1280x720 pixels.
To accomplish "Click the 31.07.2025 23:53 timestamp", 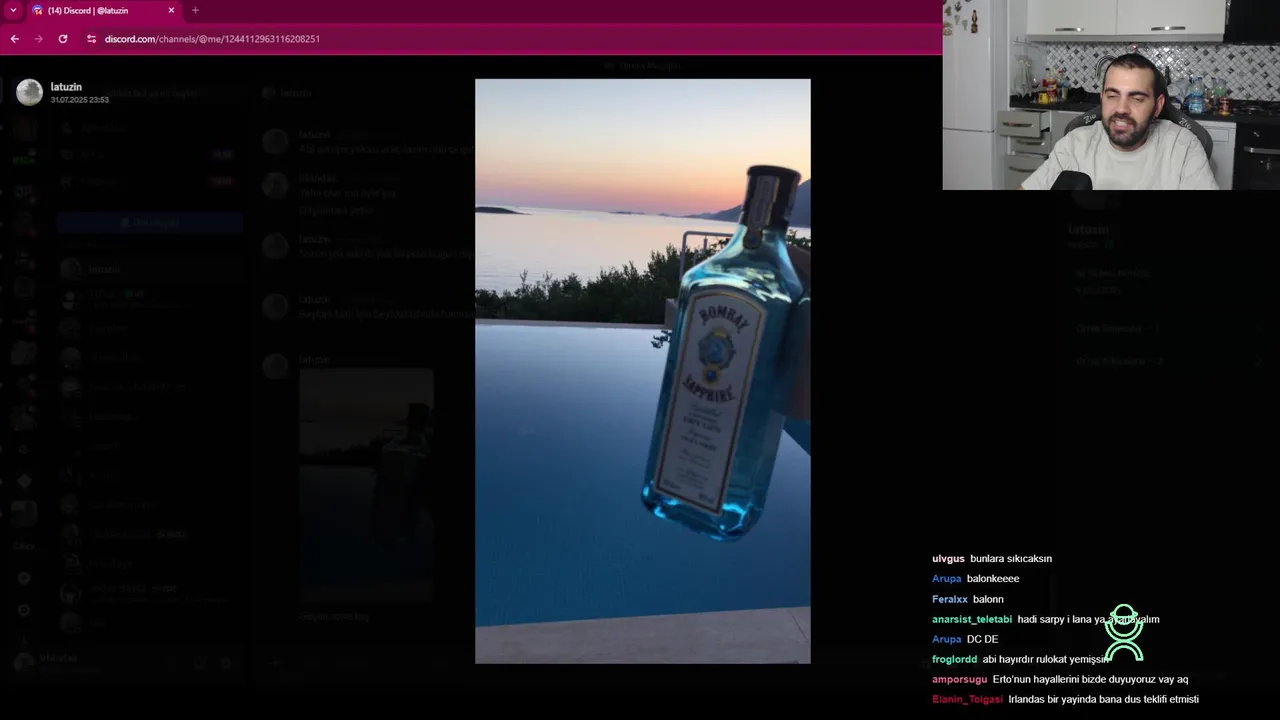I will click(80, 100).
